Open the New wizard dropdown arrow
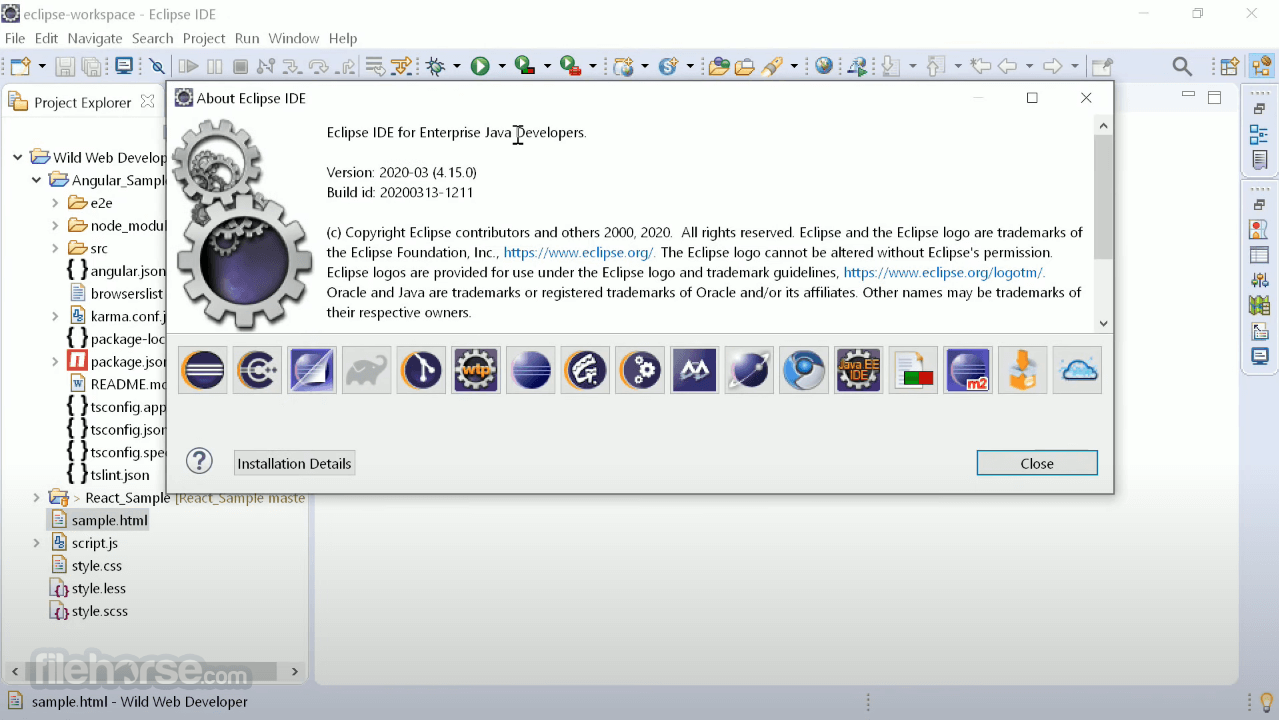1279x720 pixels. tap(42, 67)
